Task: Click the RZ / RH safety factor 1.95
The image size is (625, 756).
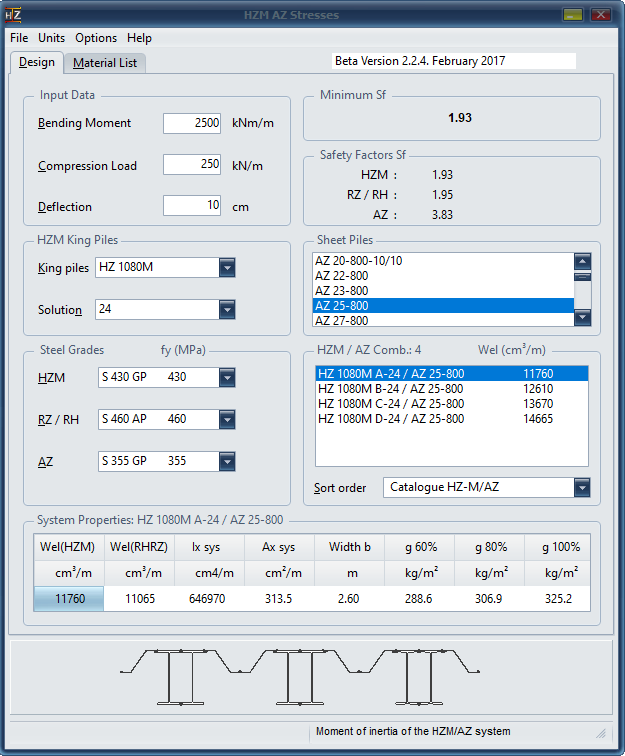Action: tap(442, 195)
